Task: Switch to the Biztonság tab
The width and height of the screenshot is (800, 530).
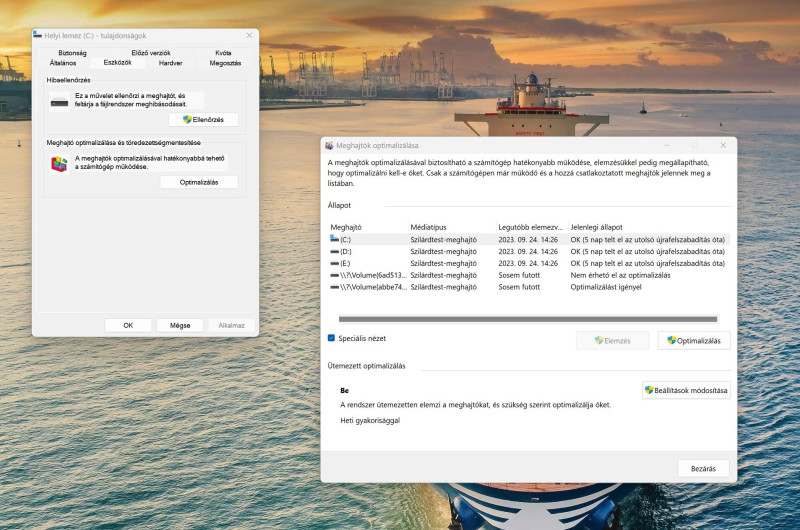Action: (72, 53)
